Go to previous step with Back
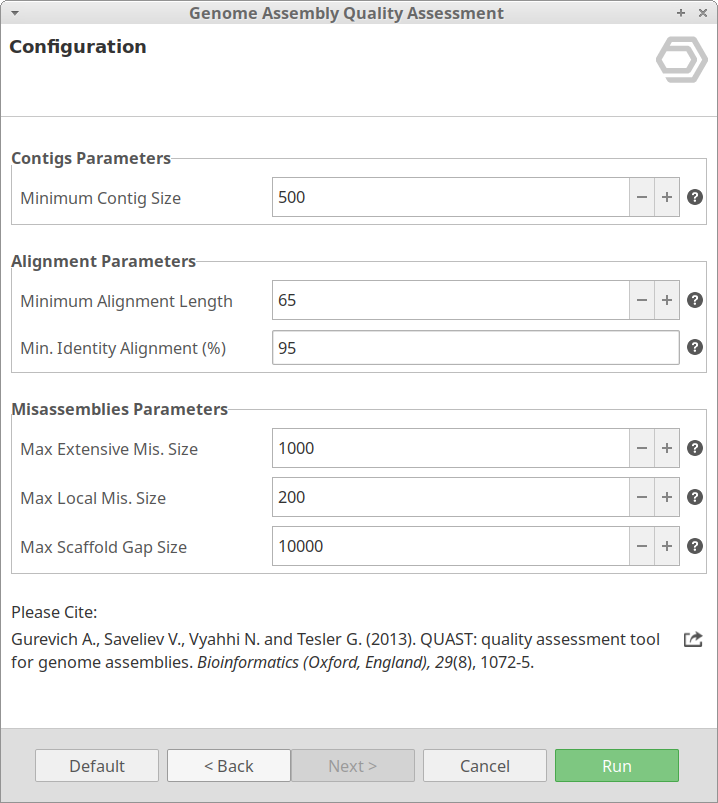The image size is (718, 803). 229,766
